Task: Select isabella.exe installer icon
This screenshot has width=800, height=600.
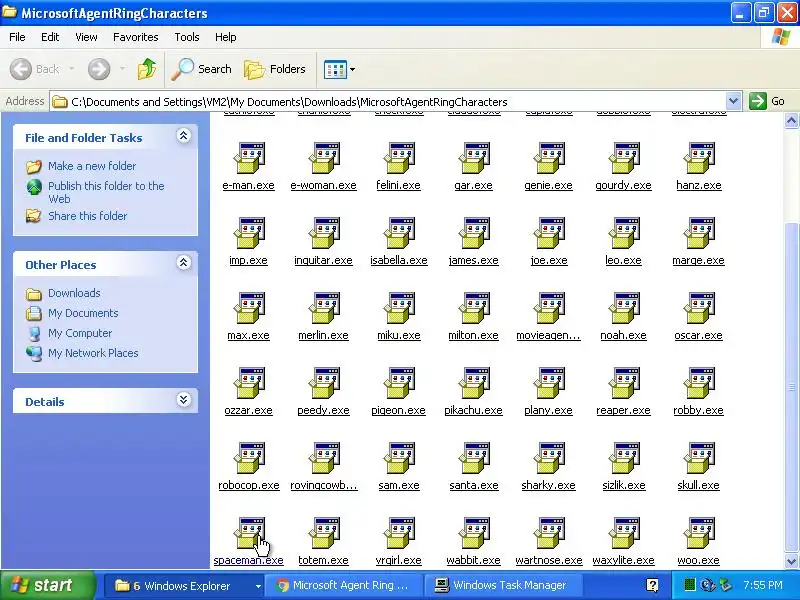Action: click(x=399, y=233)
